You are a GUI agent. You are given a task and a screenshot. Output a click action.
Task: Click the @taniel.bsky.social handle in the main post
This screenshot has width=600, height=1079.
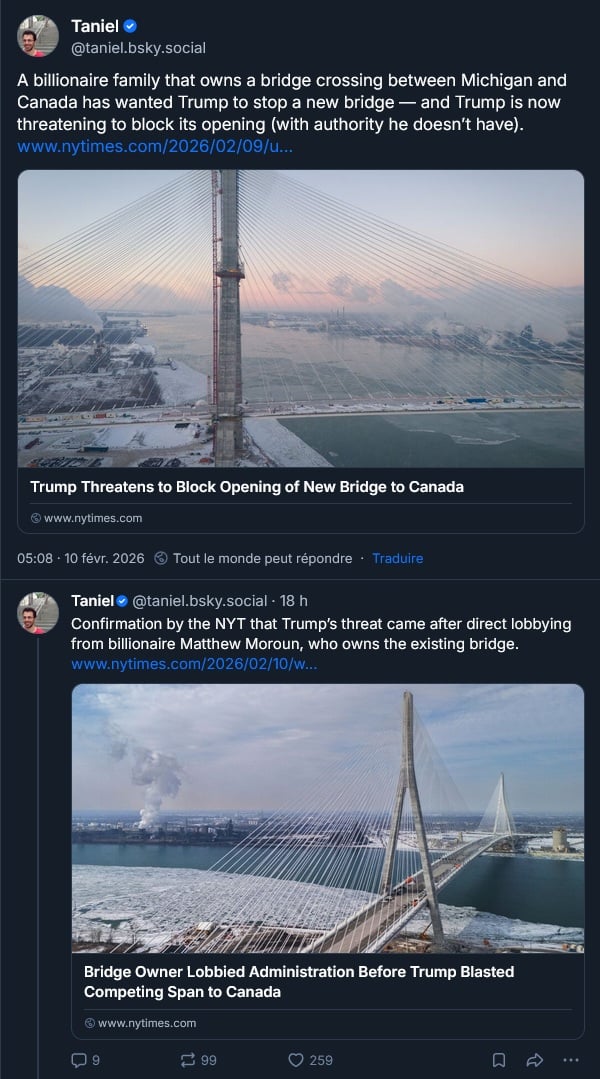point(138,47)
